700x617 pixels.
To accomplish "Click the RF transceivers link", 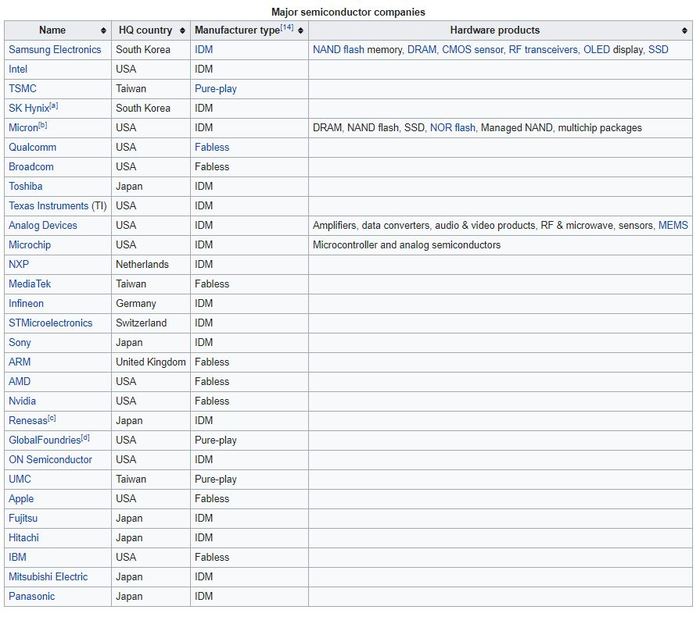I will pyautogui.click(x=543, y=50).
